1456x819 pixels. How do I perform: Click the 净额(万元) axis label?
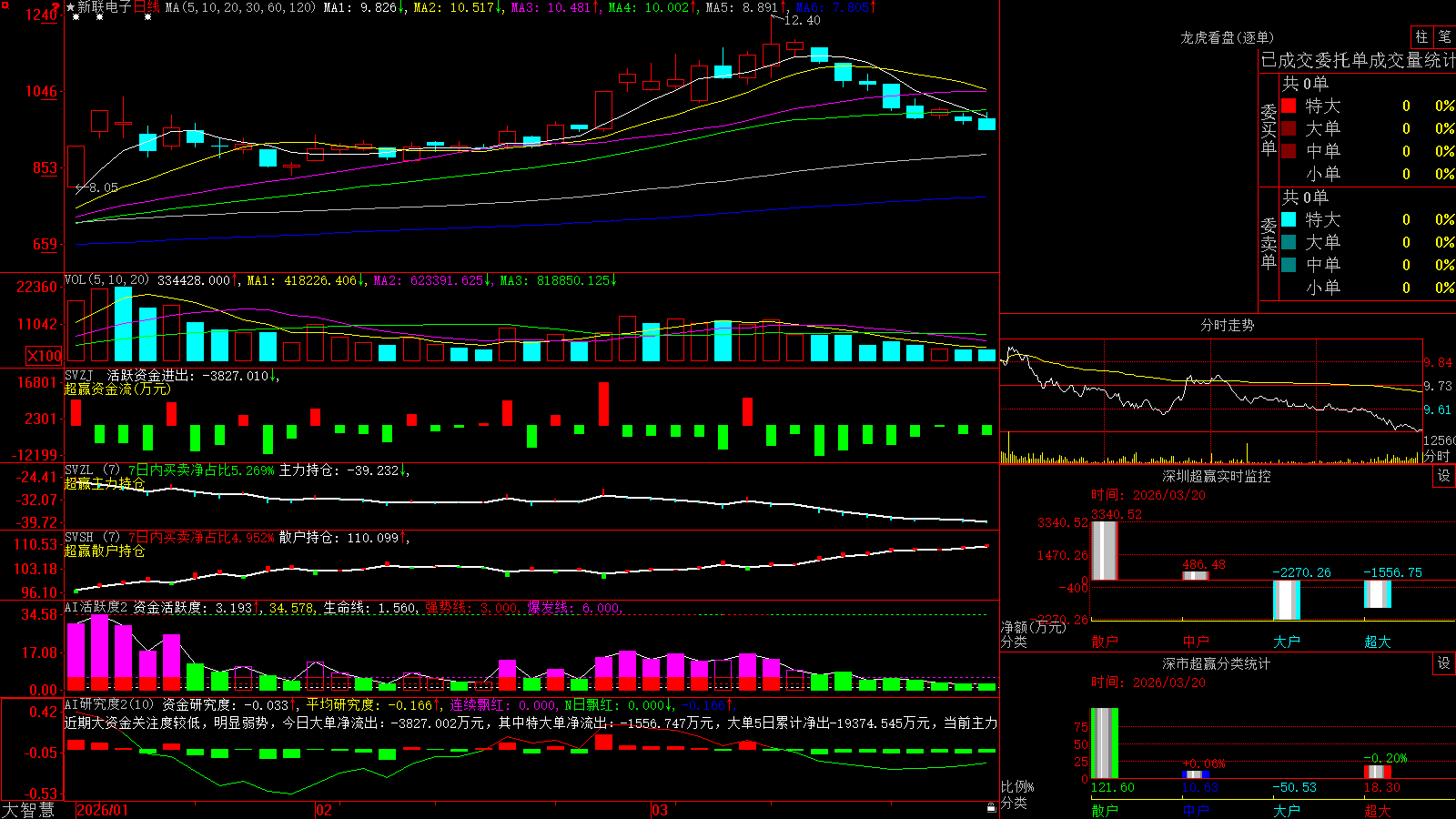pos(1033,627)
